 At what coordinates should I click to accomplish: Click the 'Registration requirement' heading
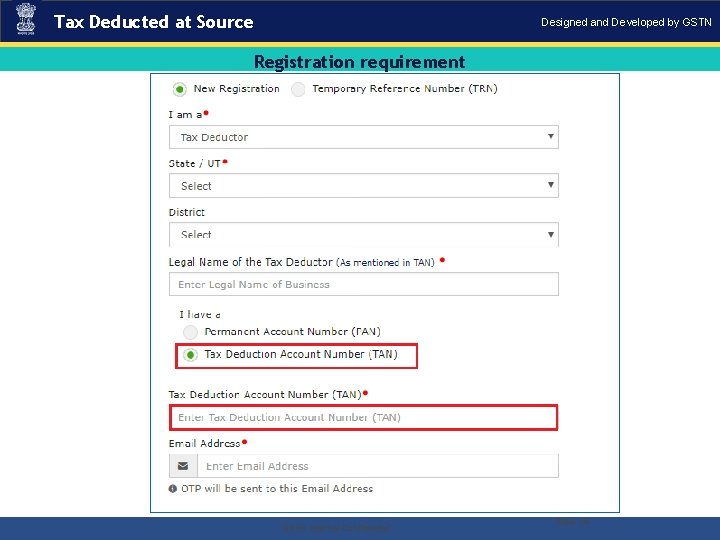(360, 62)
